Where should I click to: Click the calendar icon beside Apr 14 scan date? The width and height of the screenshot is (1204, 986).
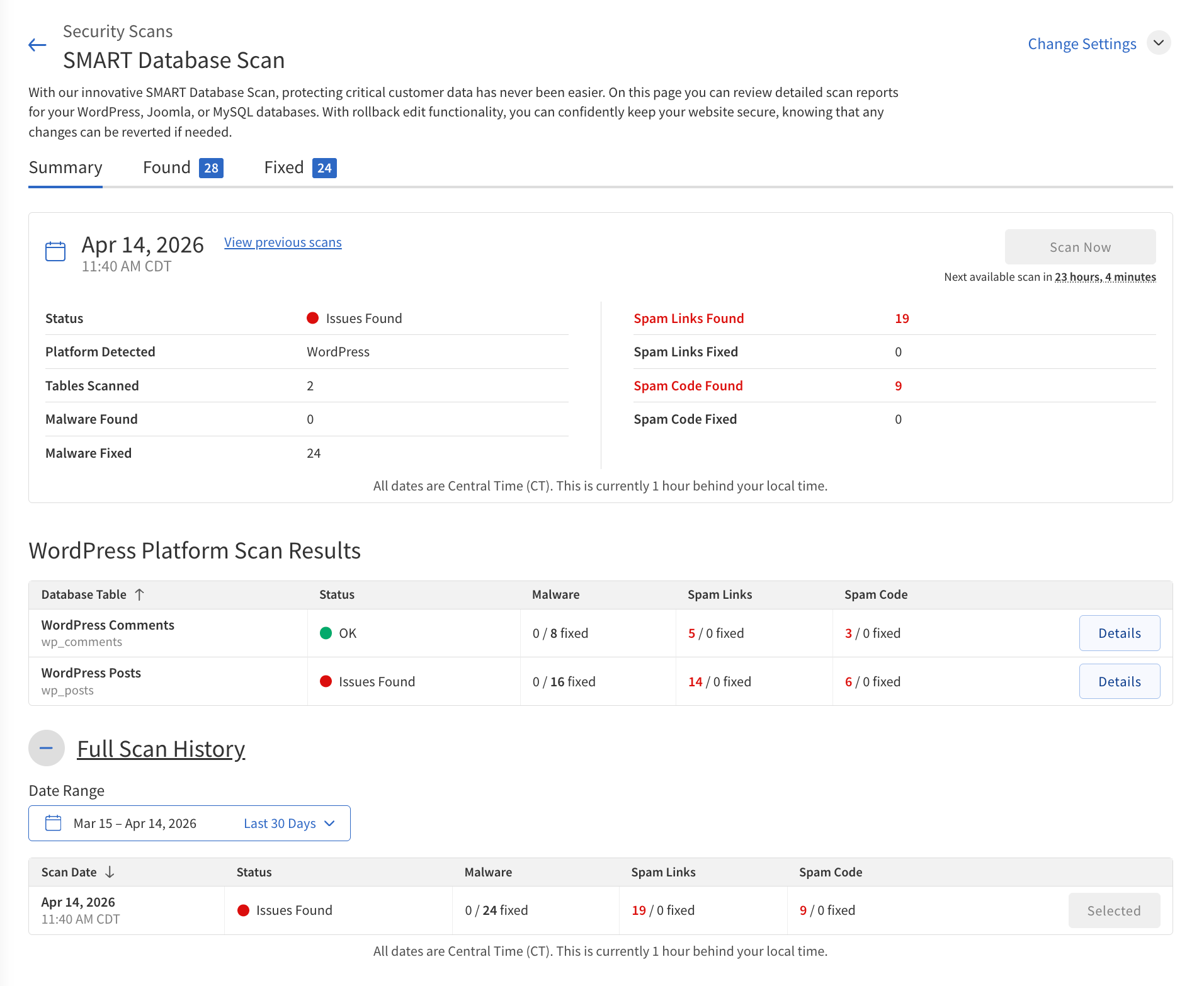[55, 251]
